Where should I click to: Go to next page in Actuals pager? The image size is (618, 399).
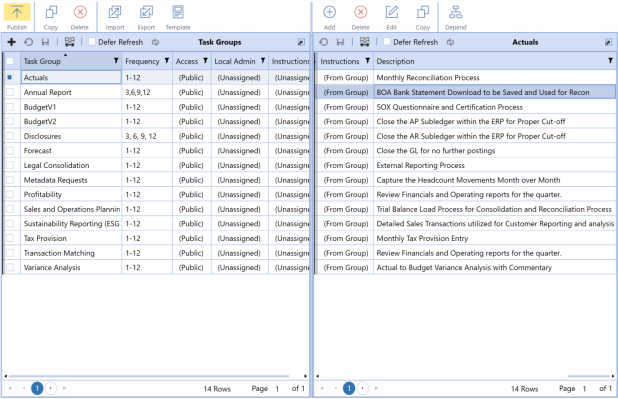click(363, 388)
